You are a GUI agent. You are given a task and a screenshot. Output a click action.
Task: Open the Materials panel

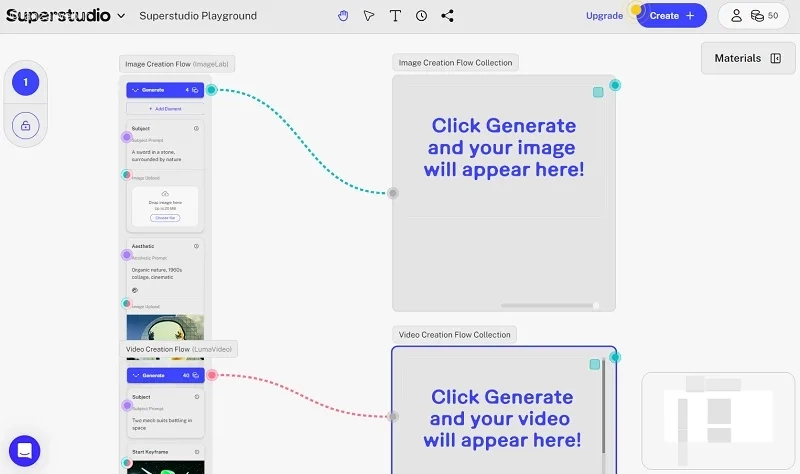point(748,58)
